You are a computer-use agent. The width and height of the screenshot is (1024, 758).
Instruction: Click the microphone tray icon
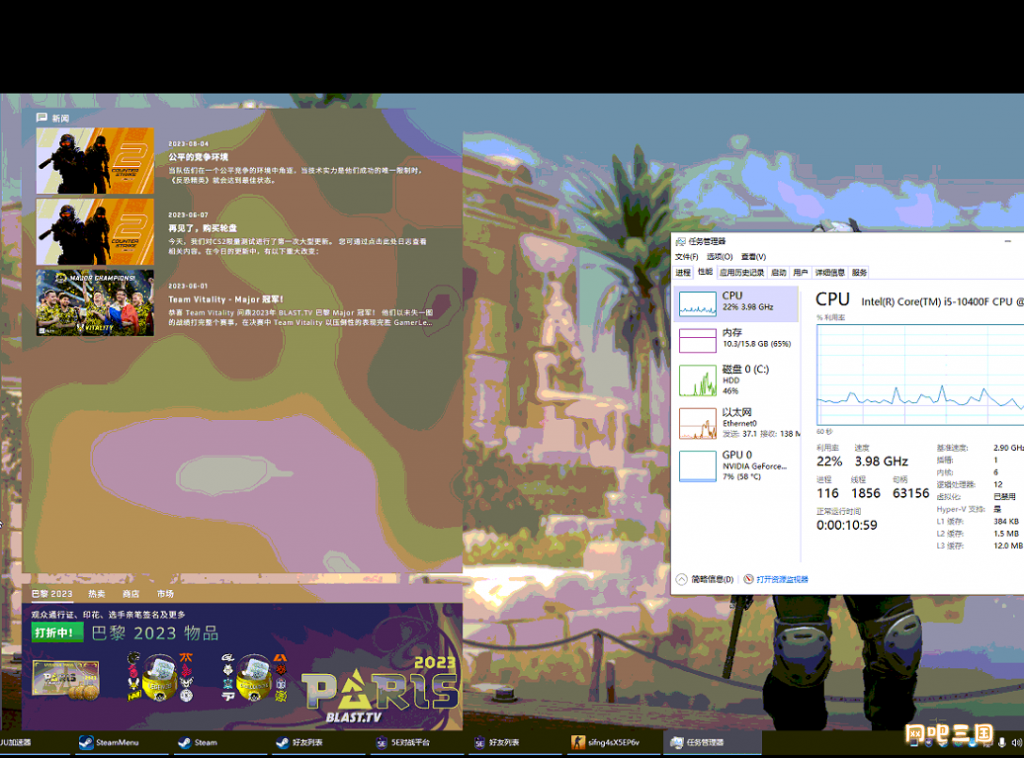[1002, 742]
